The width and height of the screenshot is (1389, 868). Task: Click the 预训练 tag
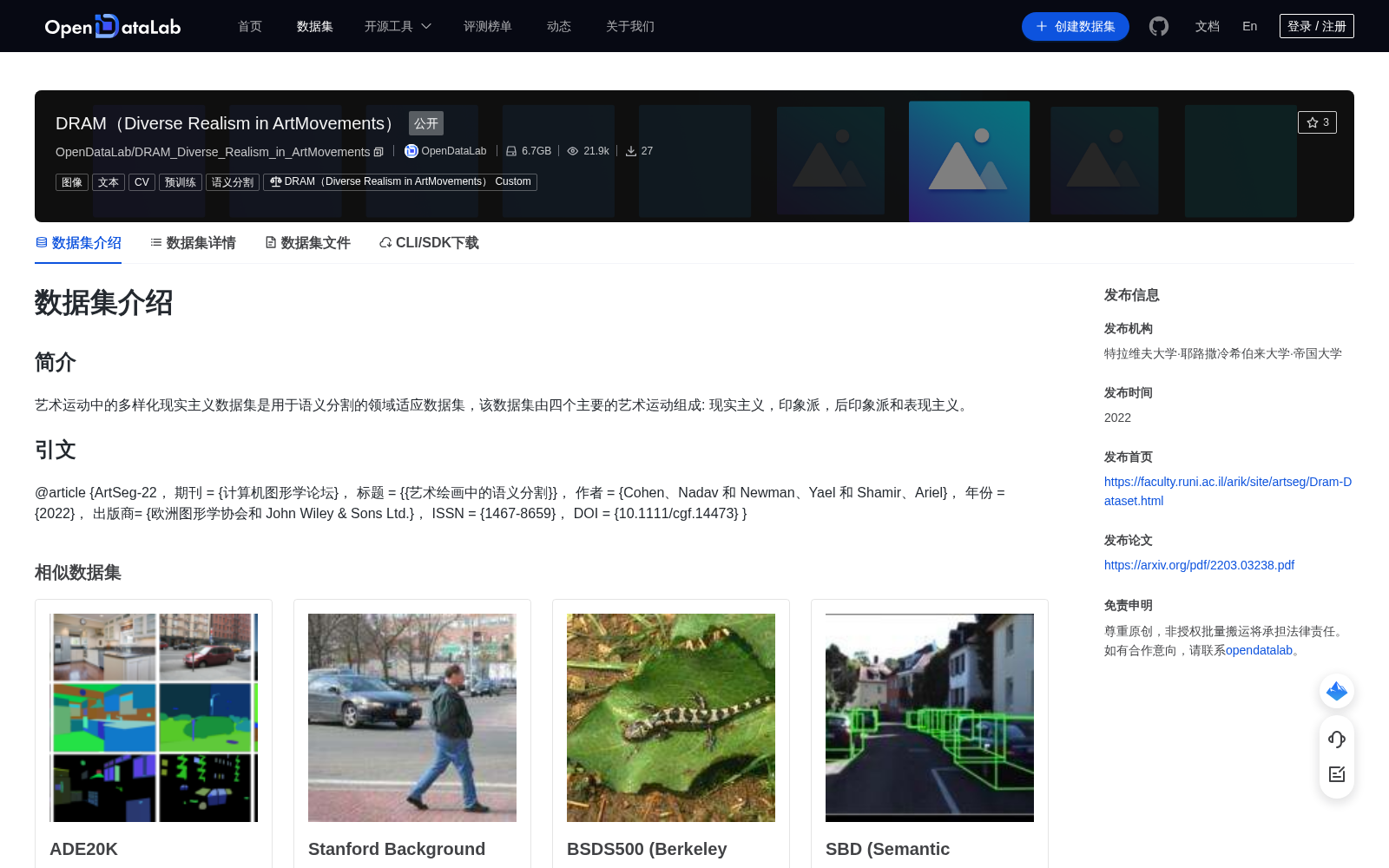coord(181,182)
